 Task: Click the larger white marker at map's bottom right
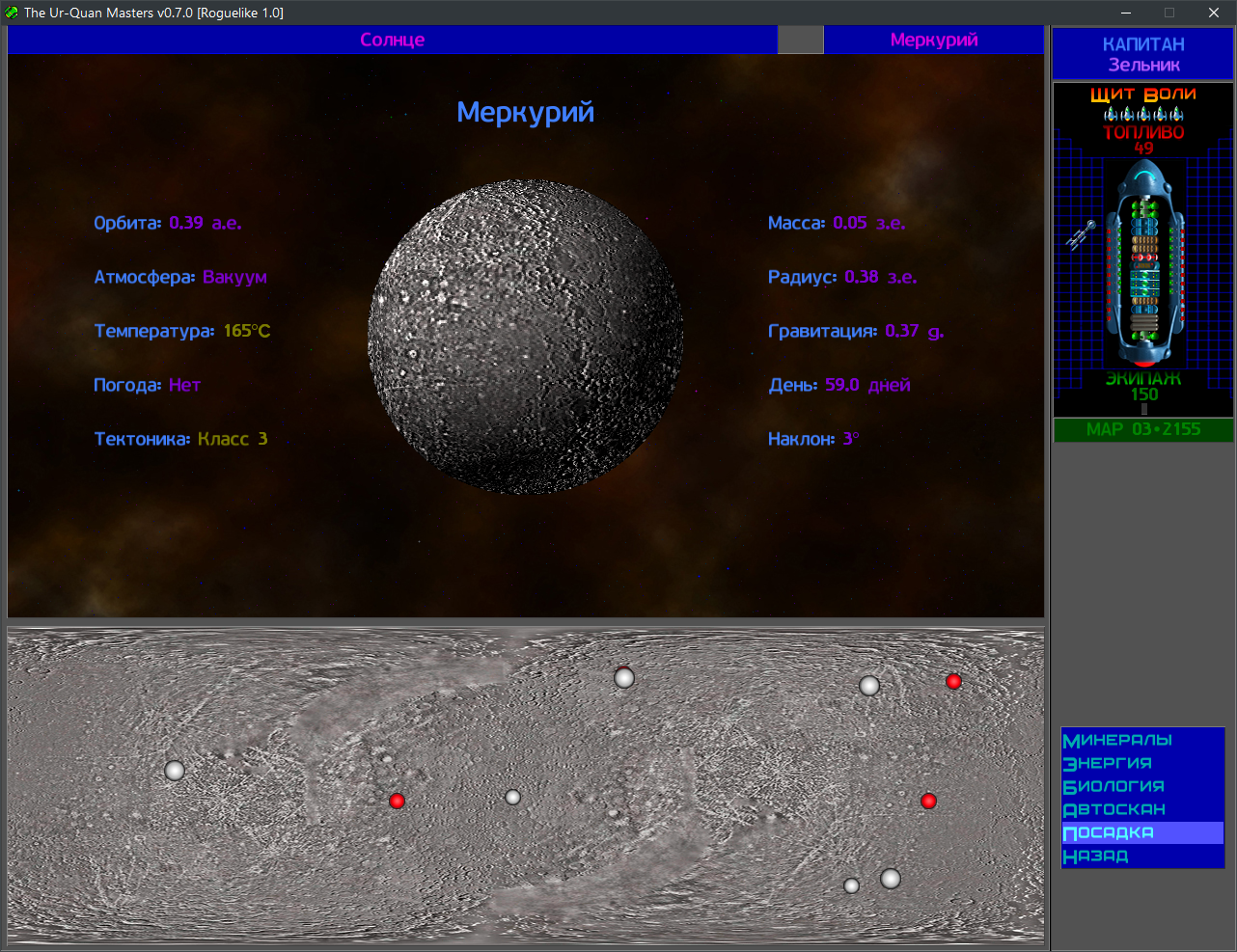point(891,879)
